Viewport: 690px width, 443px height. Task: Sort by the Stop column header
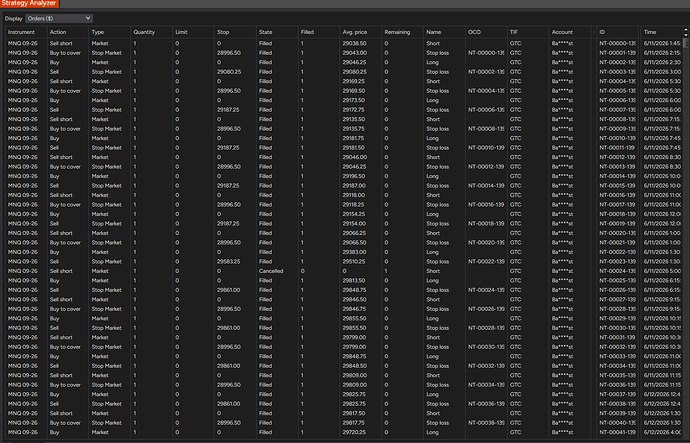coord(235,32)
